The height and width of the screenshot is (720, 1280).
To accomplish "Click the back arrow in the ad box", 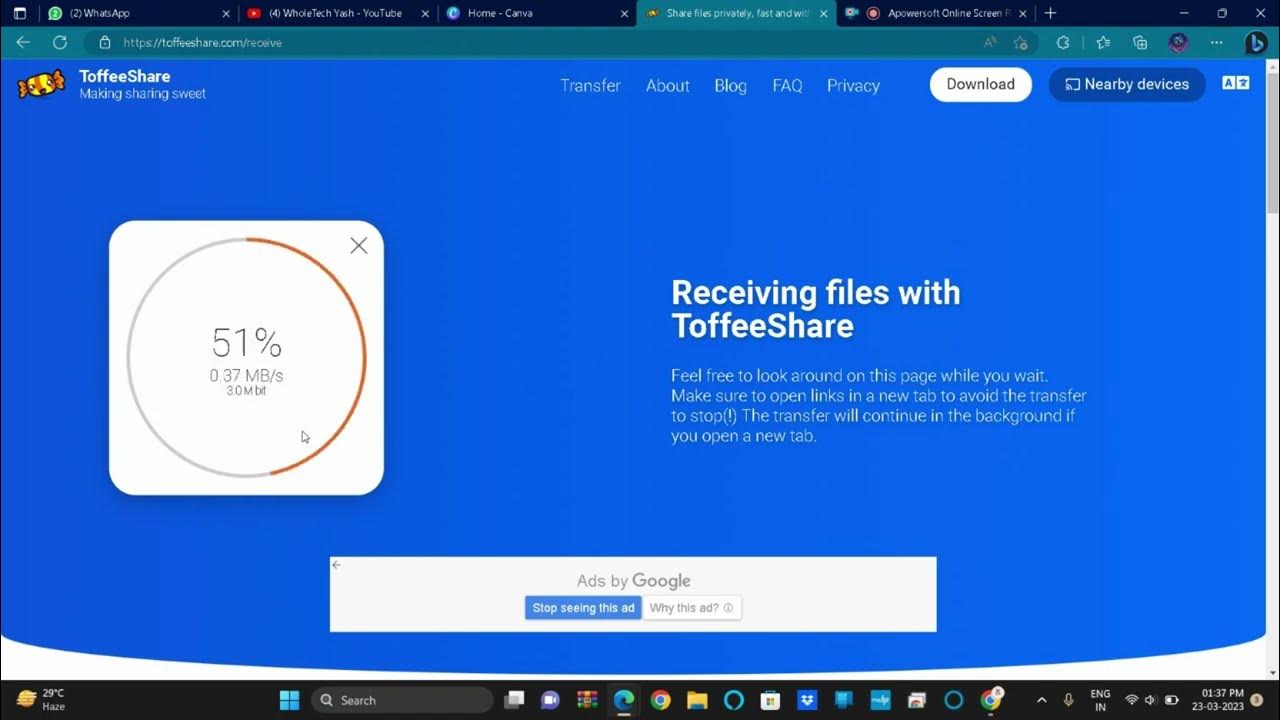I will click(x=337, y=565).
